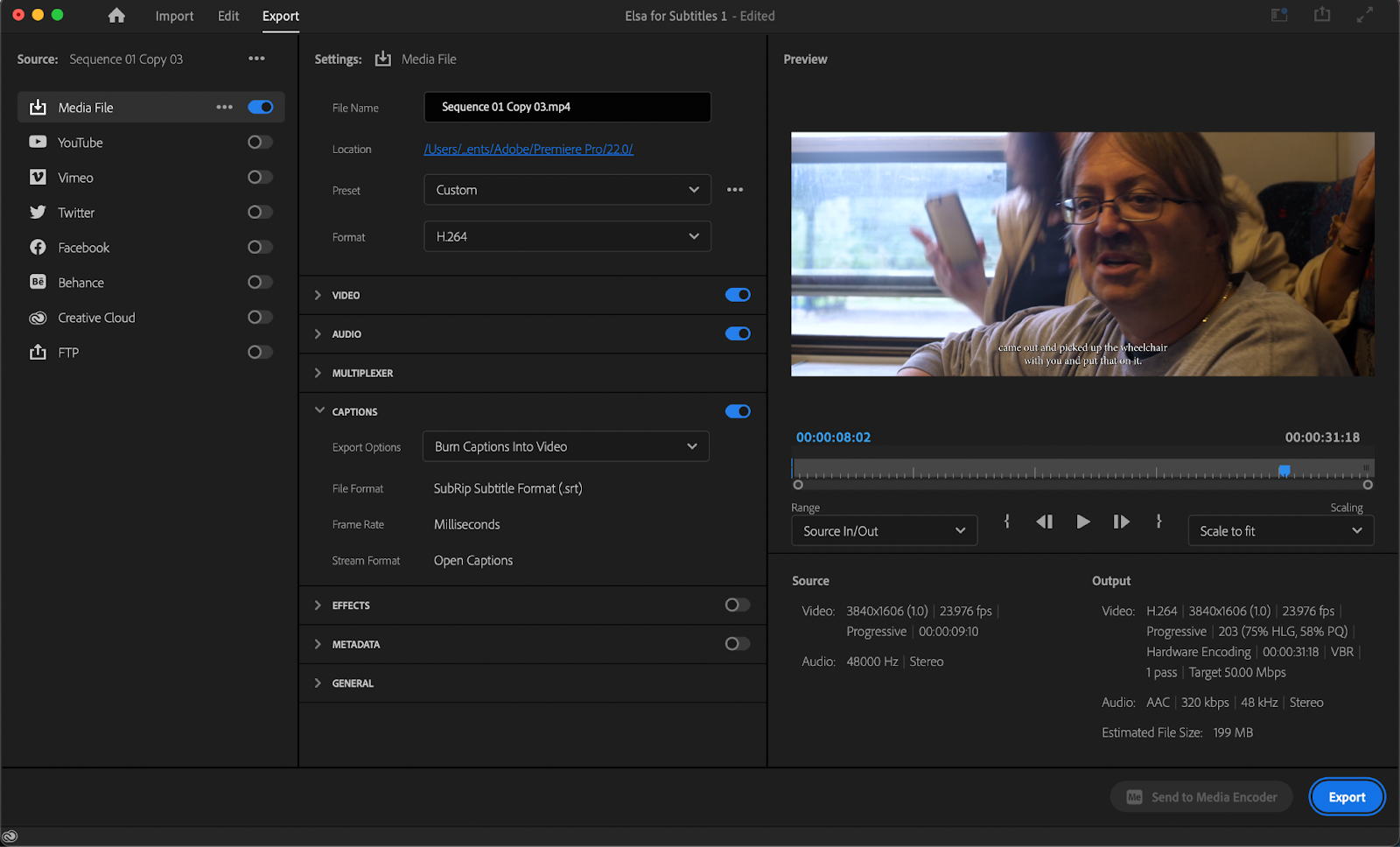Open Export Options Burn Captions dropdown
The height and width of the screenshot is (847, 1400).
tap(566, 446)
